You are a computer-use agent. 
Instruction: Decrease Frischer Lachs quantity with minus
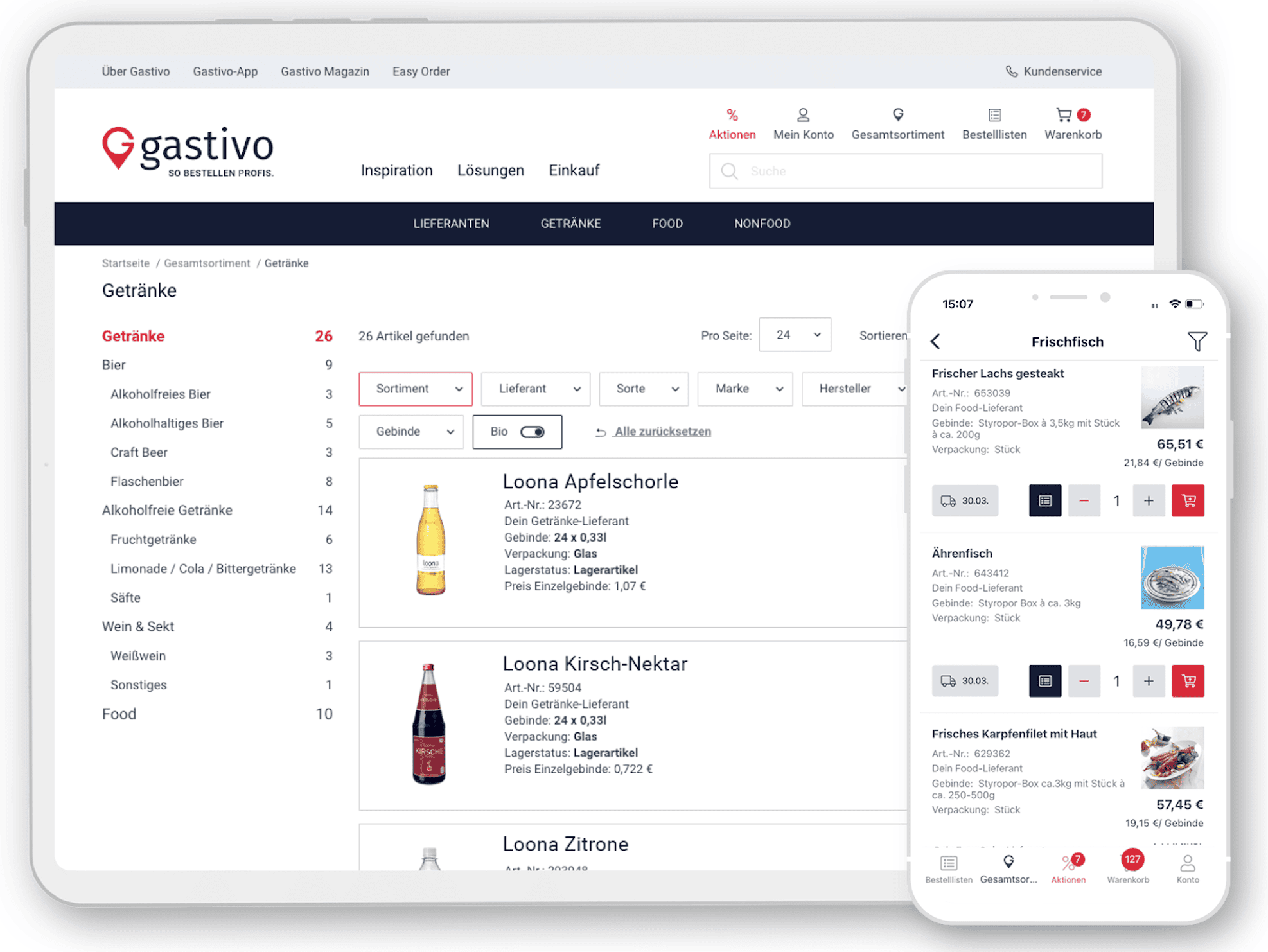click(x=1084, y=500)
